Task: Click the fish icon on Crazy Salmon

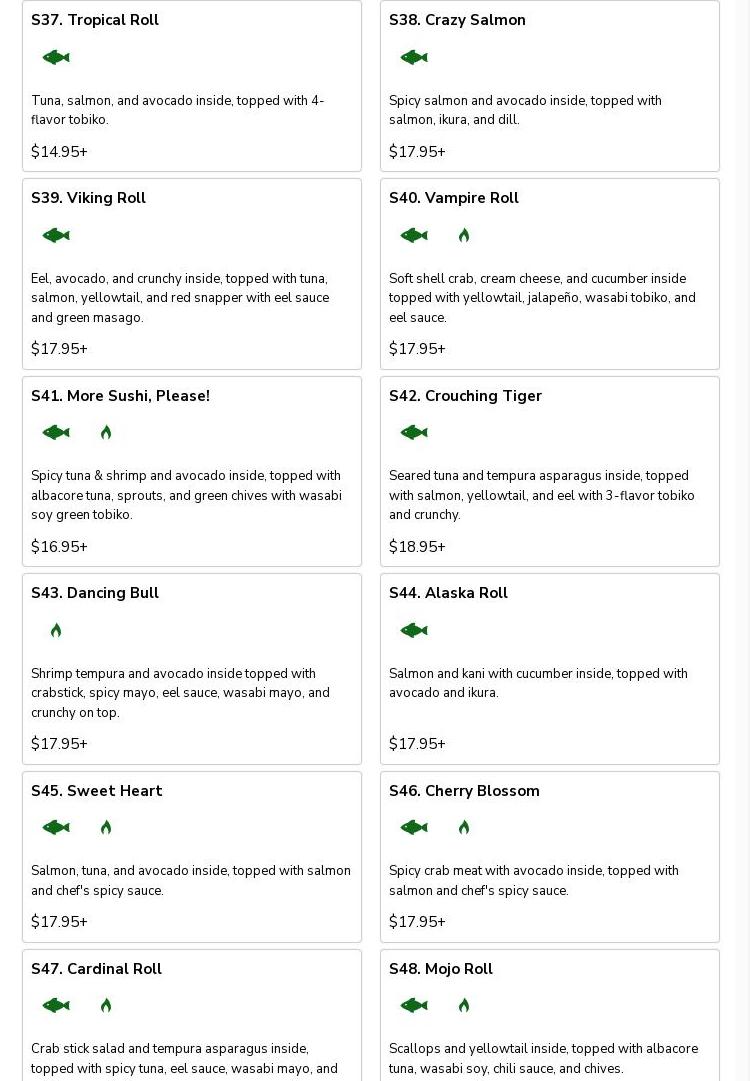Action: coord(414,58)
